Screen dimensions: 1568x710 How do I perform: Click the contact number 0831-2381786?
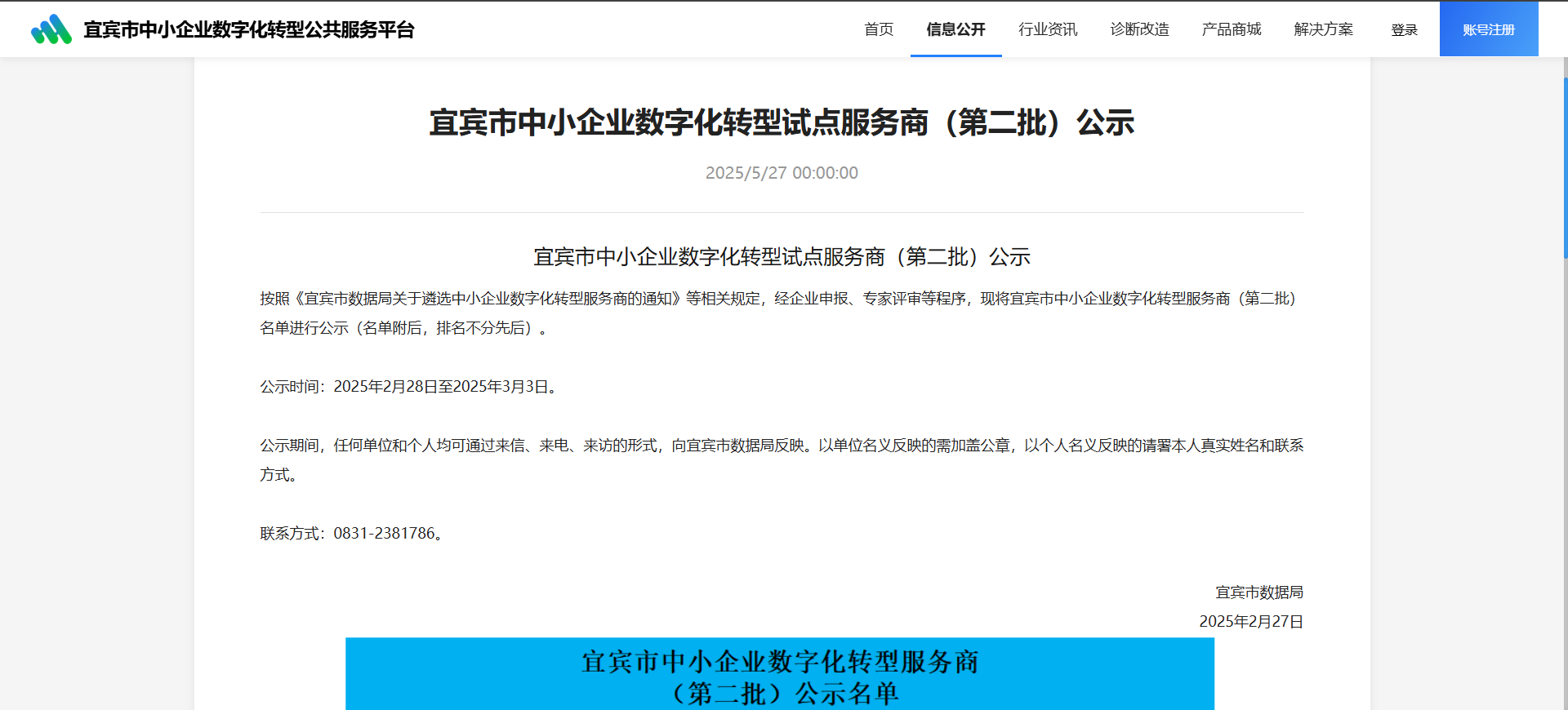tap(385, 534)
